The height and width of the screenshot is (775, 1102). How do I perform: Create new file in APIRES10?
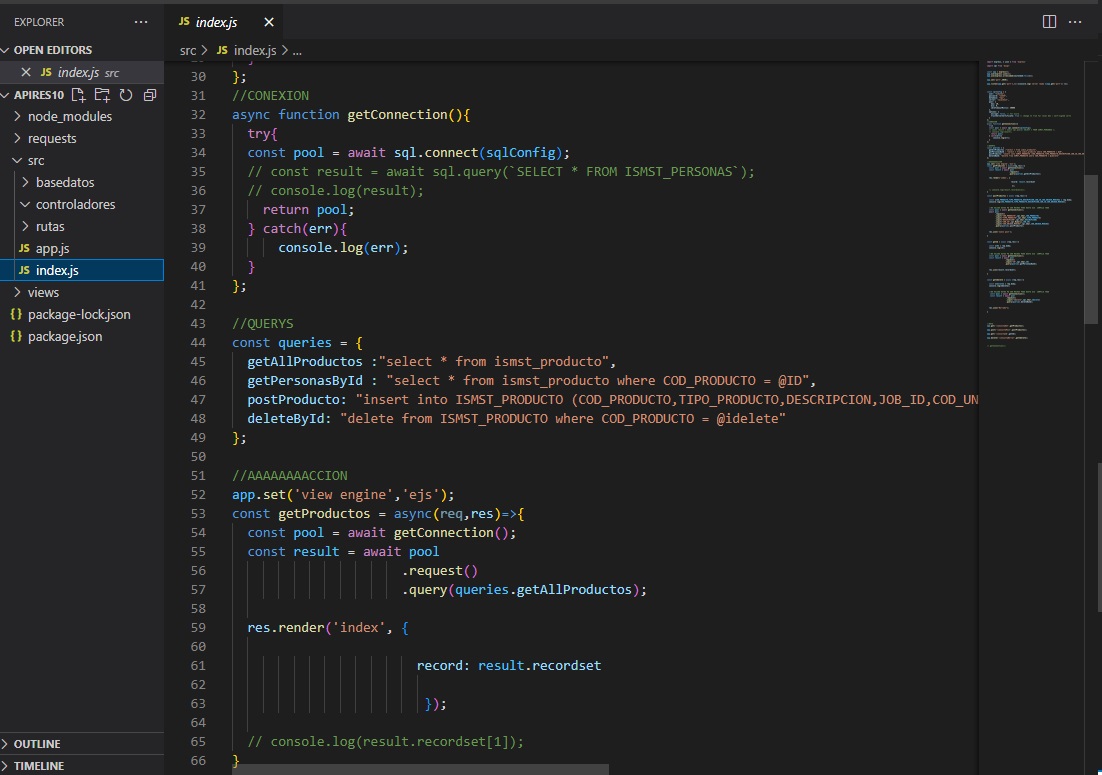pyautogui.click(x=78, y=95)
